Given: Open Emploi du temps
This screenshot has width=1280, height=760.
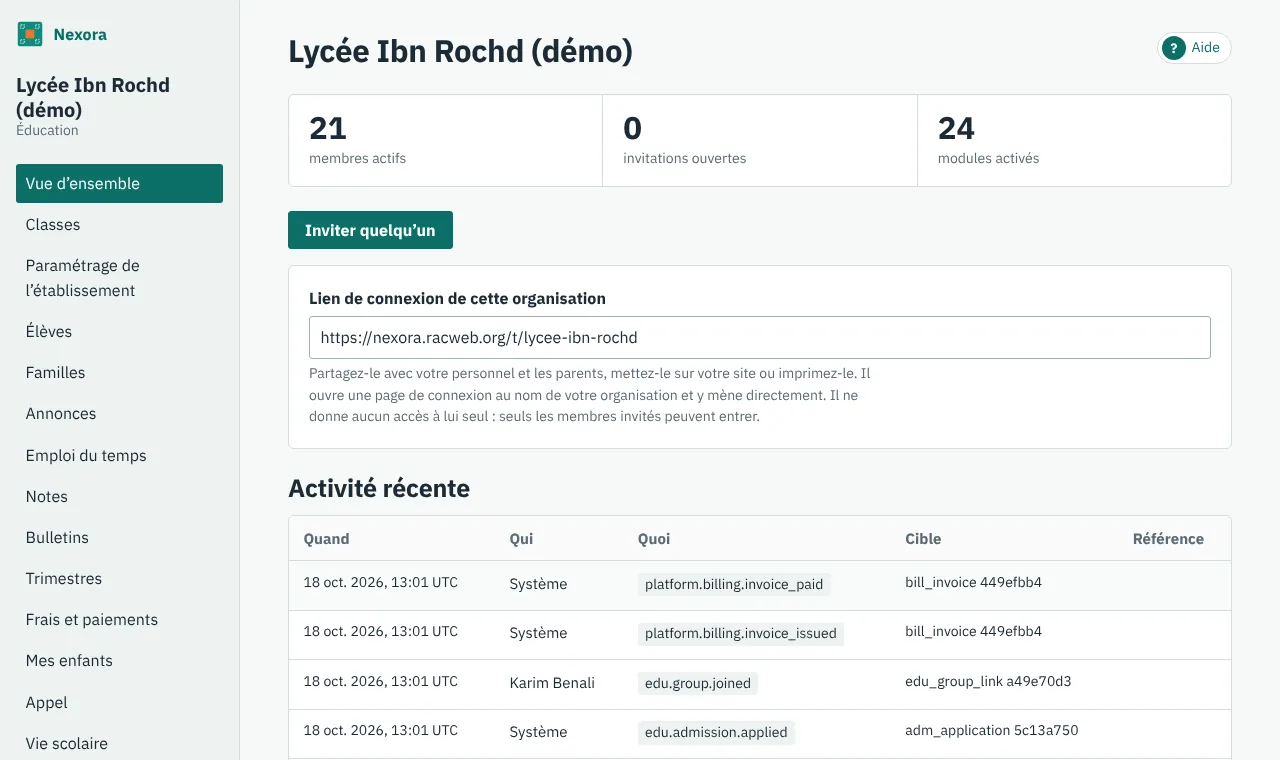Looking at the screenshot, I should (119, 455).
